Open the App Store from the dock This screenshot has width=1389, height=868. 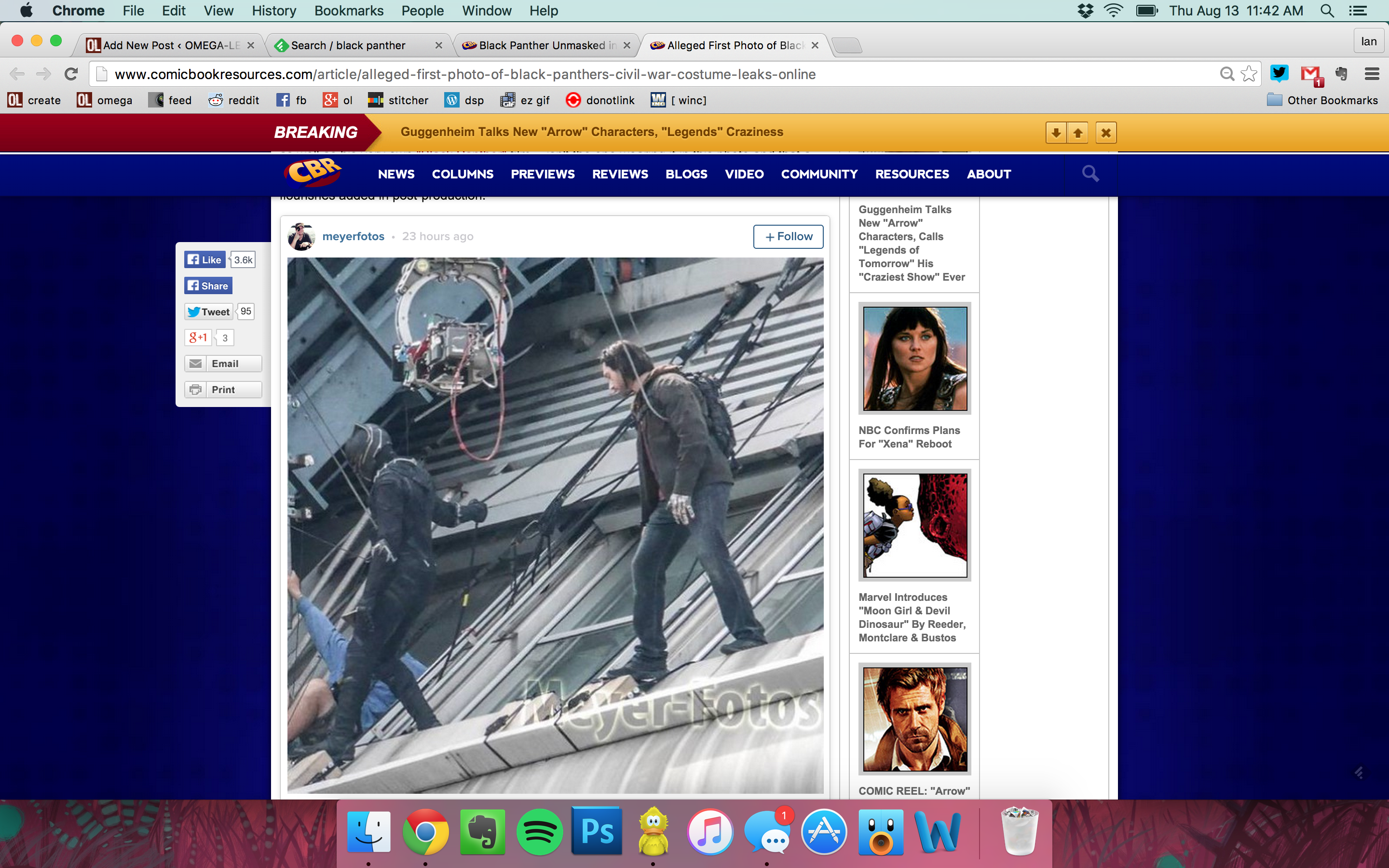tap(824, 831)
